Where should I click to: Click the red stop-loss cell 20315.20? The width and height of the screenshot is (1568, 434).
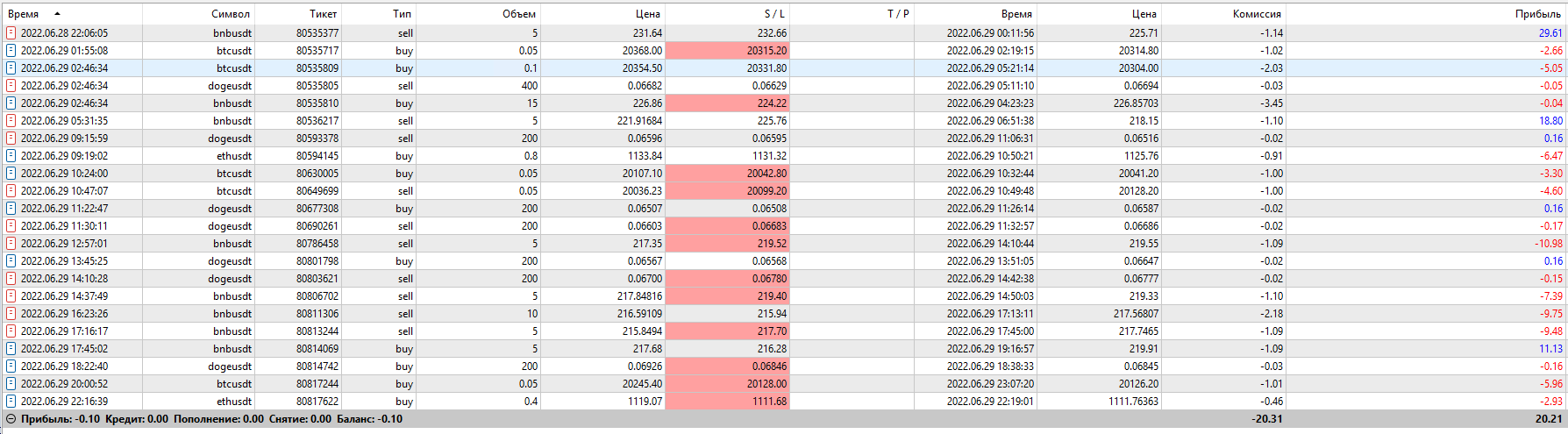(x=766, y=51)
